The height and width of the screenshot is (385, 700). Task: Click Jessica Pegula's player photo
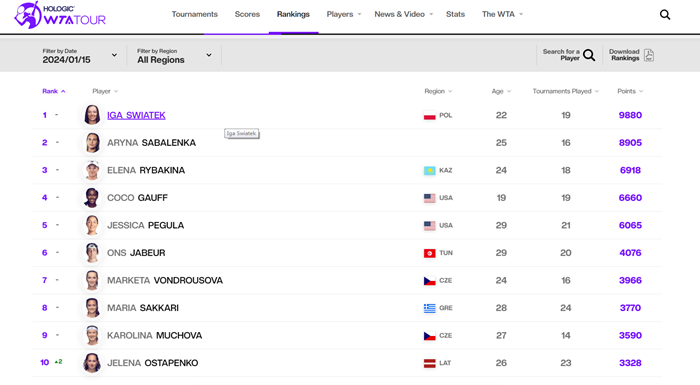[92, 225]
